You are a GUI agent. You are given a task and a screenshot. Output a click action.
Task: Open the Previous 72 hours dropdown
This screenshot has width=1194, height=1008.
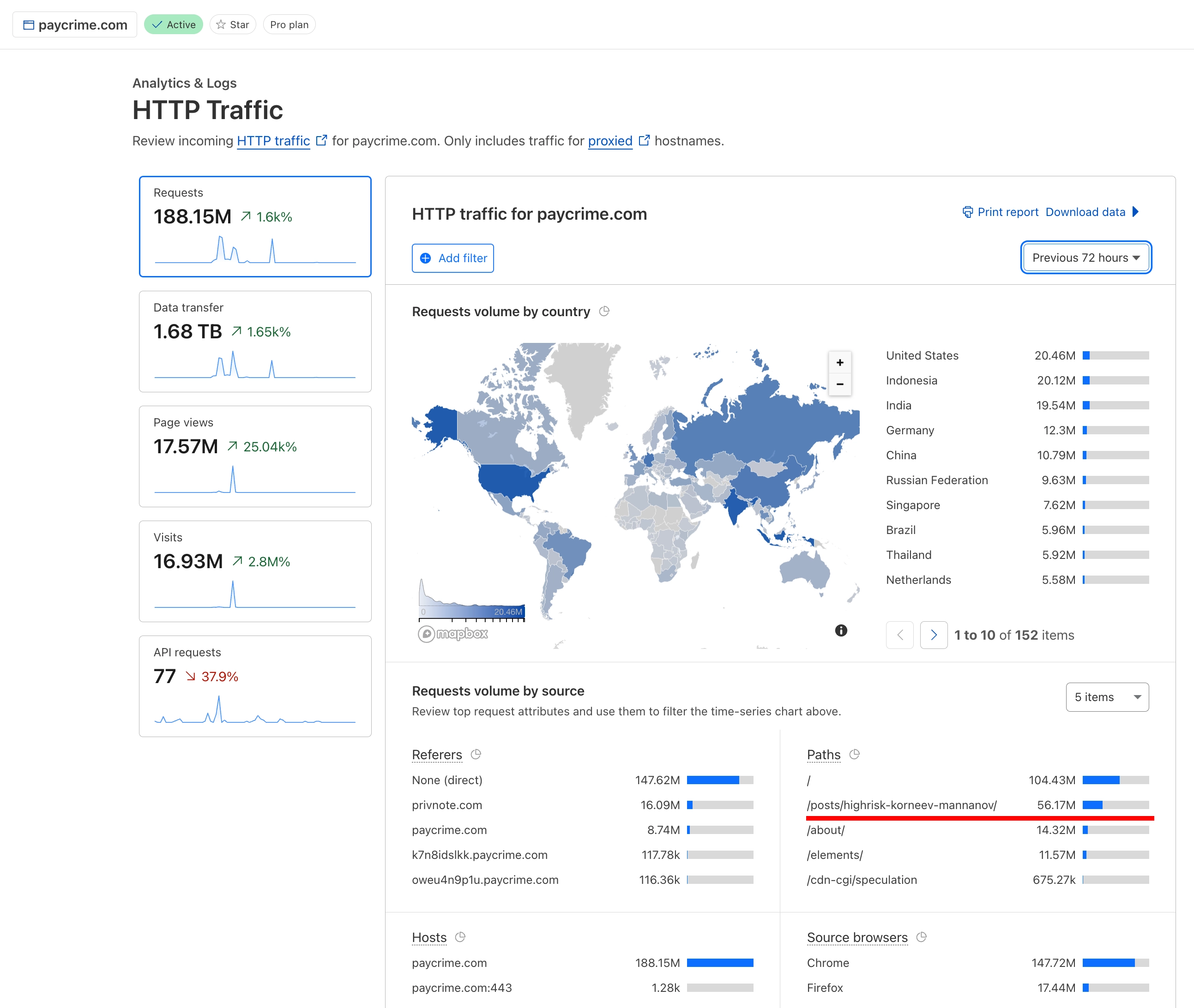1085,257
